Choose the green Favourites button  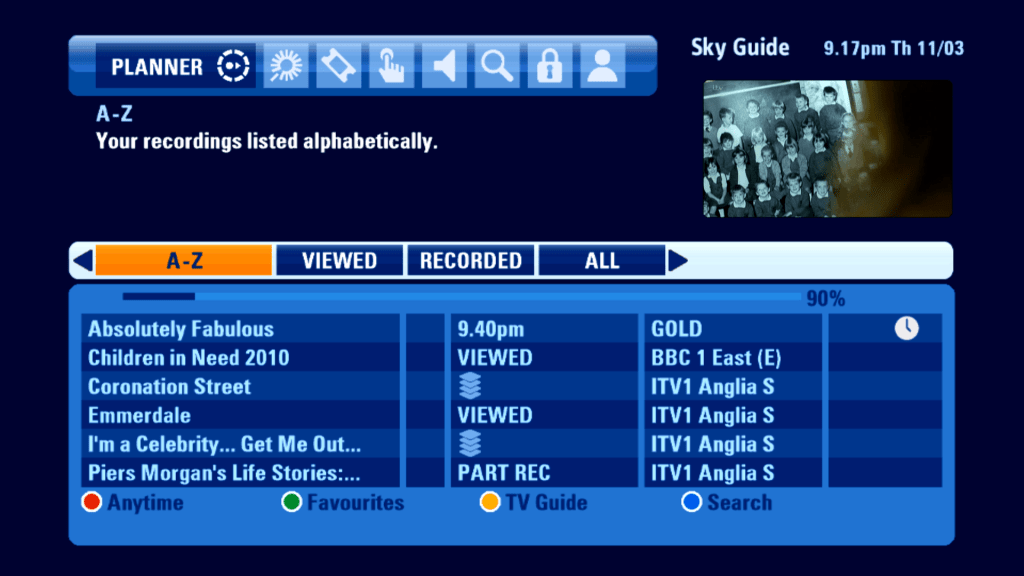[343, 502]
